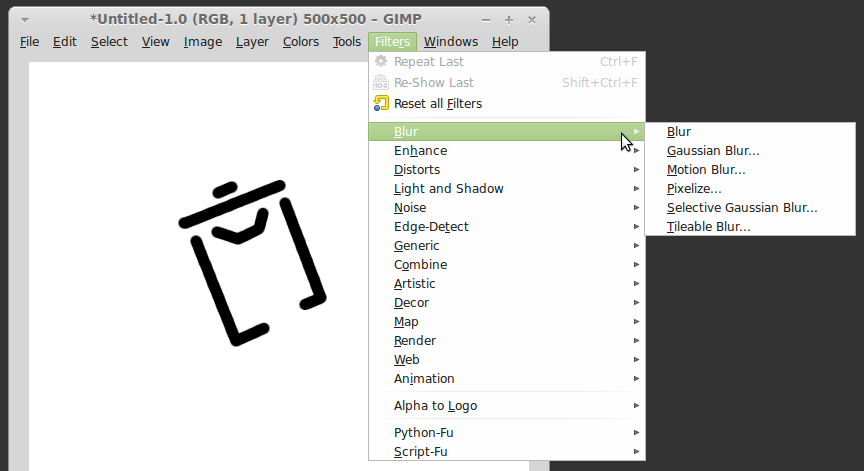The height and width of the screenshot is (471, 864).
Task: Minimize the GIMP window
Action: click(485, 20)
